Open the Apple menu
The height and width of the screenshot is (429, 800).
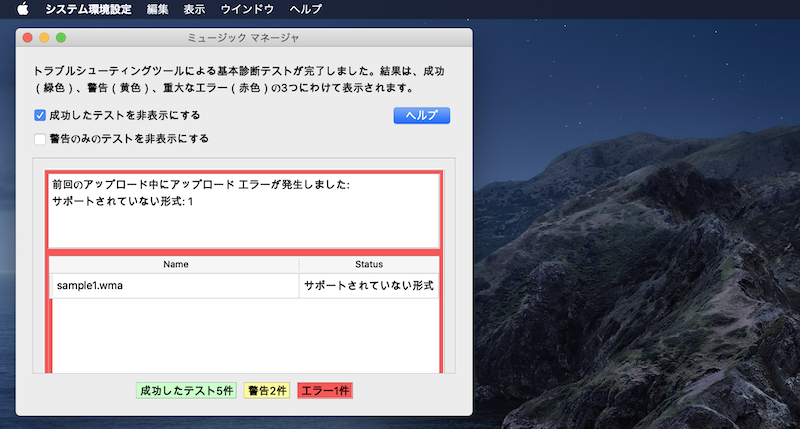click(22, 9)
